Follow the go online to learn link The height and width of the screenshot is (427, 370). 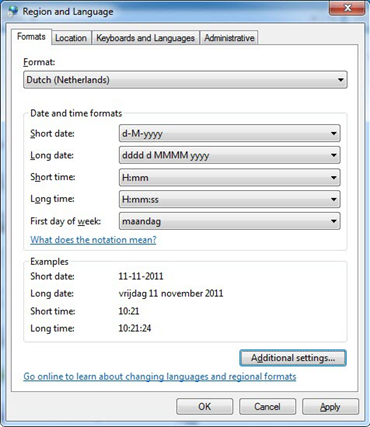[x=160, y=377]
